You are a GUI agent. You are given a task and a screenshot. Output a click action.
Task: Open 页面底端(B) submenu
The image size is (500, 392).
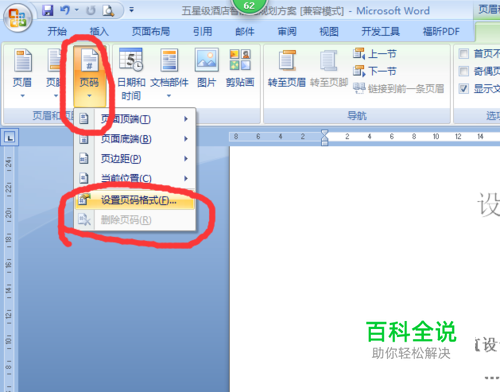point(135,139)
